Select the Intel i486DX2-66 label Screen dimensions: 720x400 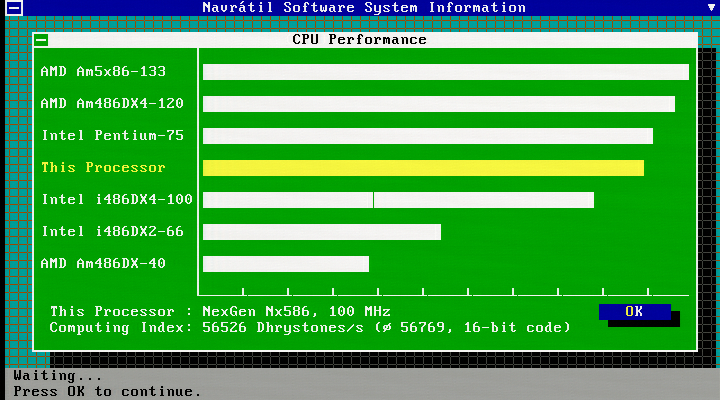112,231
